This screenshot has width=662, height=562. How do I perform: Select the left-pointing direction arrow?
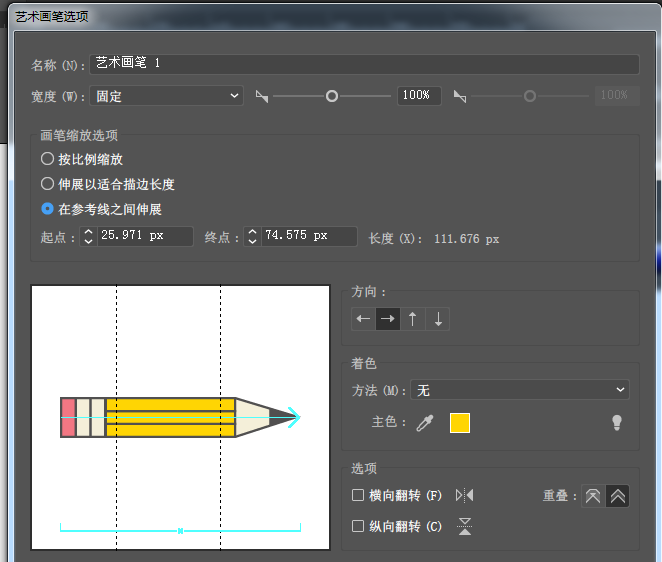click(x=363, y=319)
